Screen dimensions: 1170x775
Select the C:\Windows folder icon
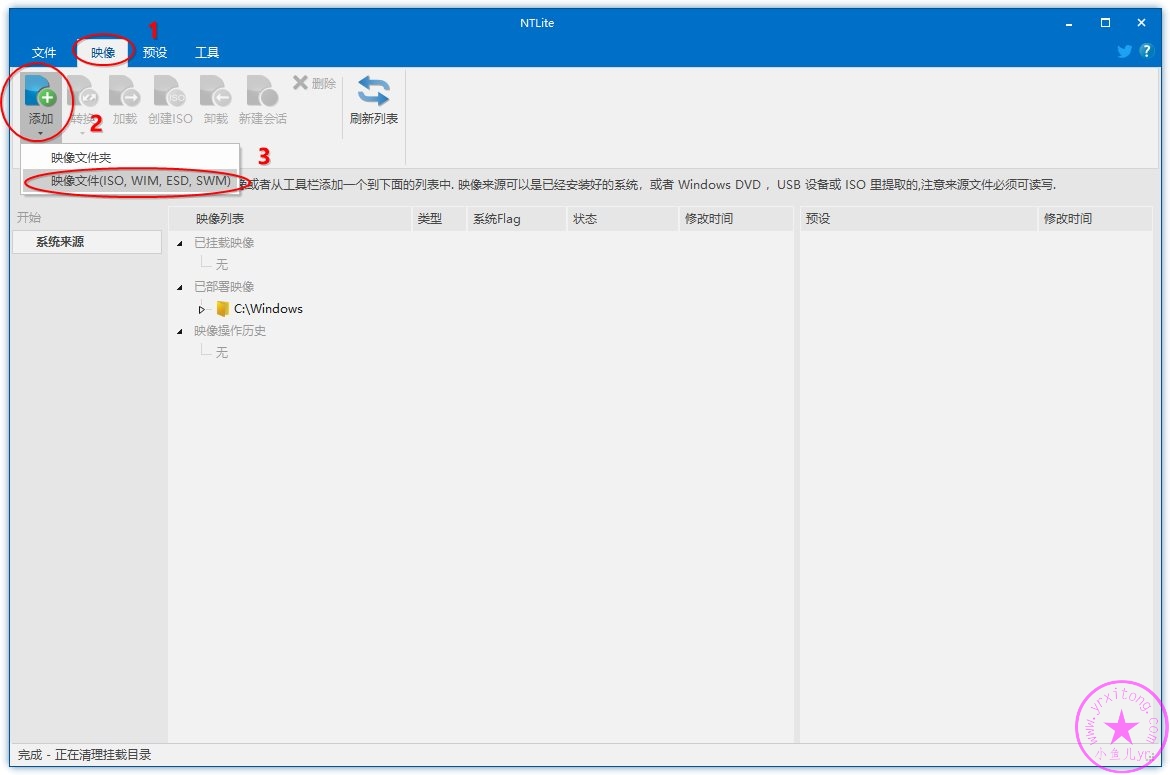pyautogui.click(x=222, y=309)
